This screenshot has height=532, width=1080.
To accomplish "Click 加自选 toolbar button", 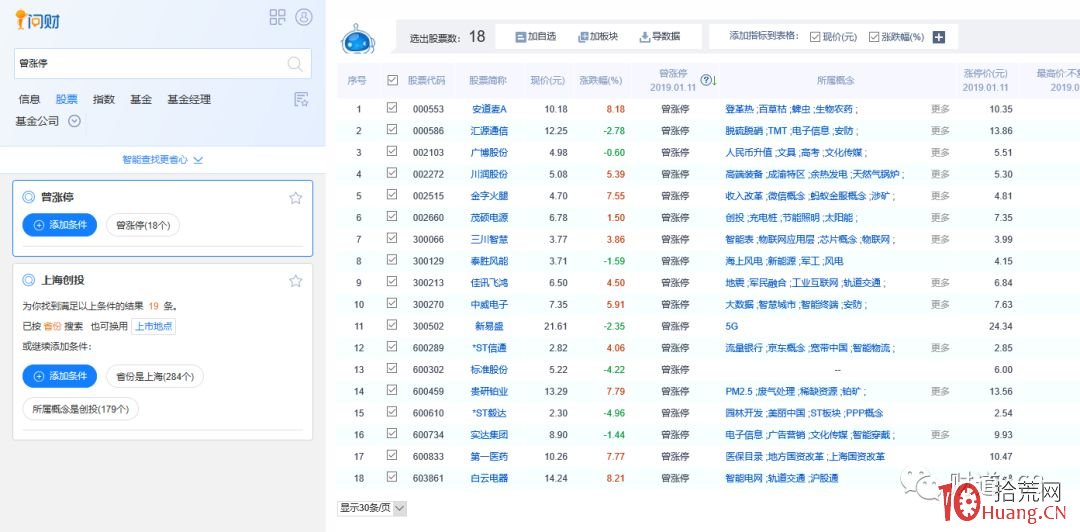I will point(536,37).
